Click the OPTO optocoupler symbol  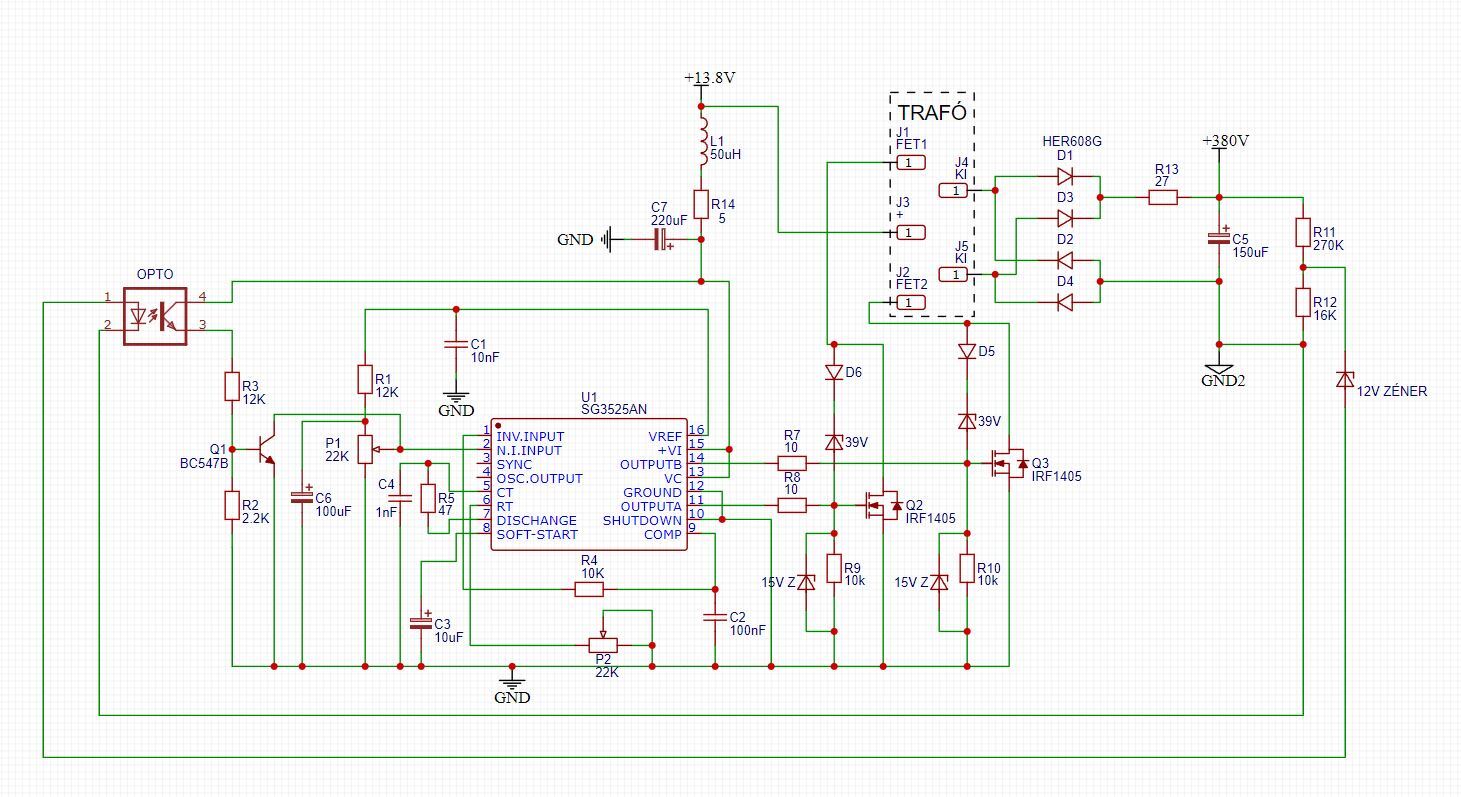coord(155,316)
